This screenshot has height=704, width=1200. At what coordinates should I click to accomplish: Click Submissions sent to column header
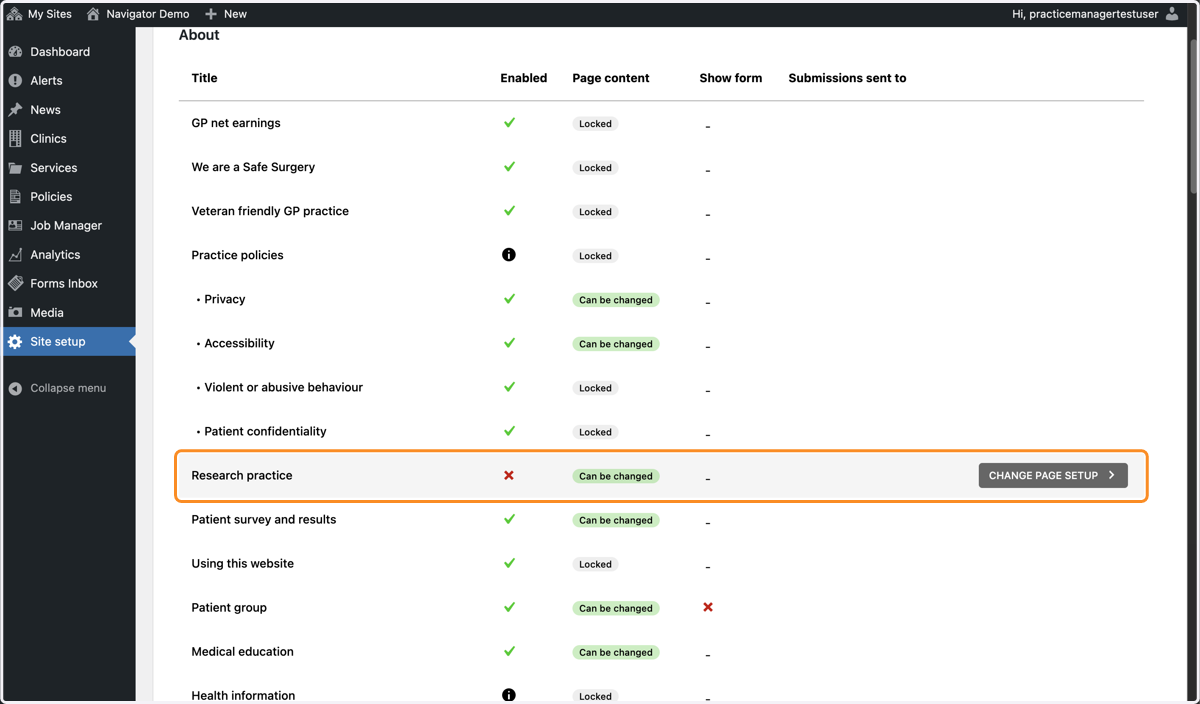coord(847,78)
